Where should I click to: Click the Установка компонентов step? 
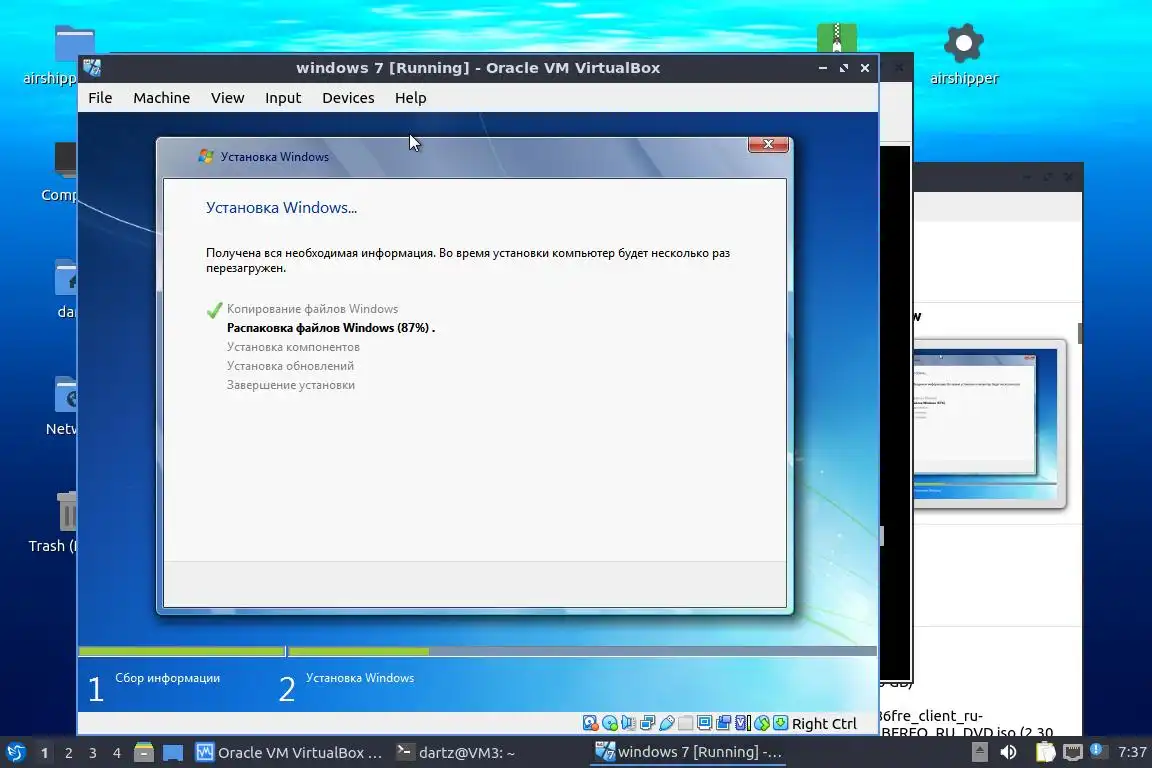click(x=293, y=347)
